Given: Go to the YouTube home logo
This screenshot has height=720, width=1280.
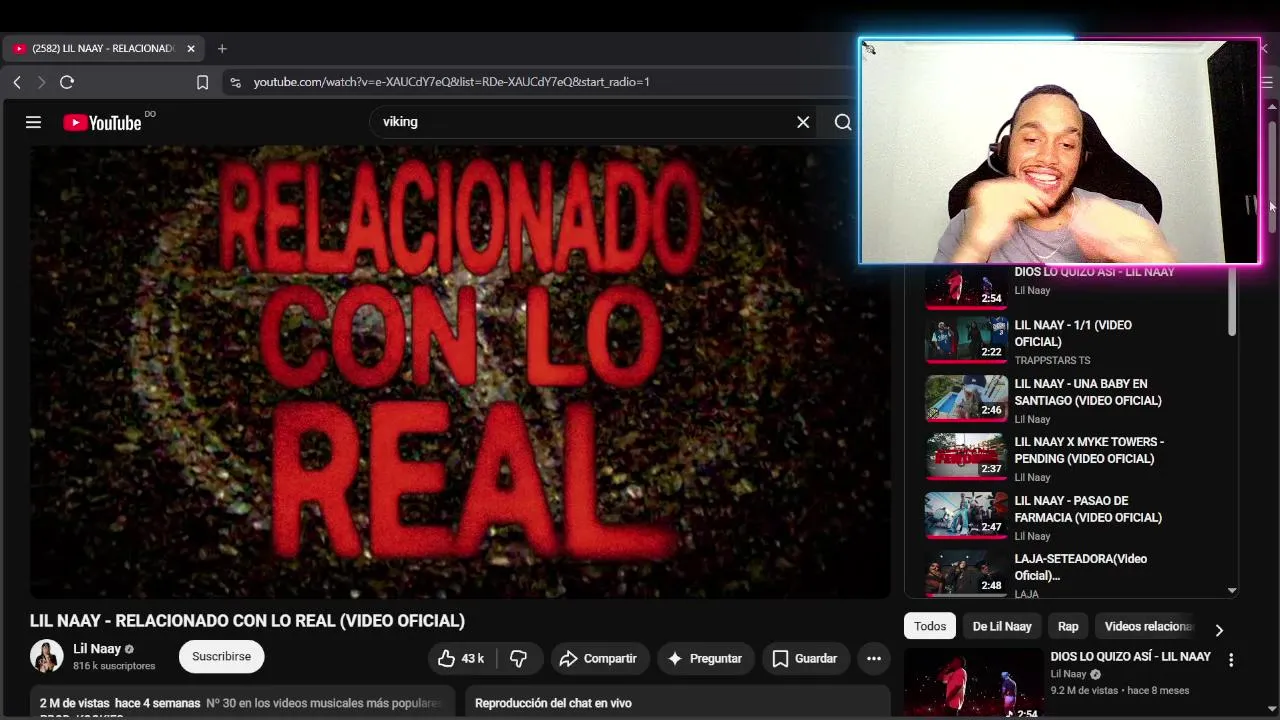Looking at the screenshot, I should click(x=103, y=122).
